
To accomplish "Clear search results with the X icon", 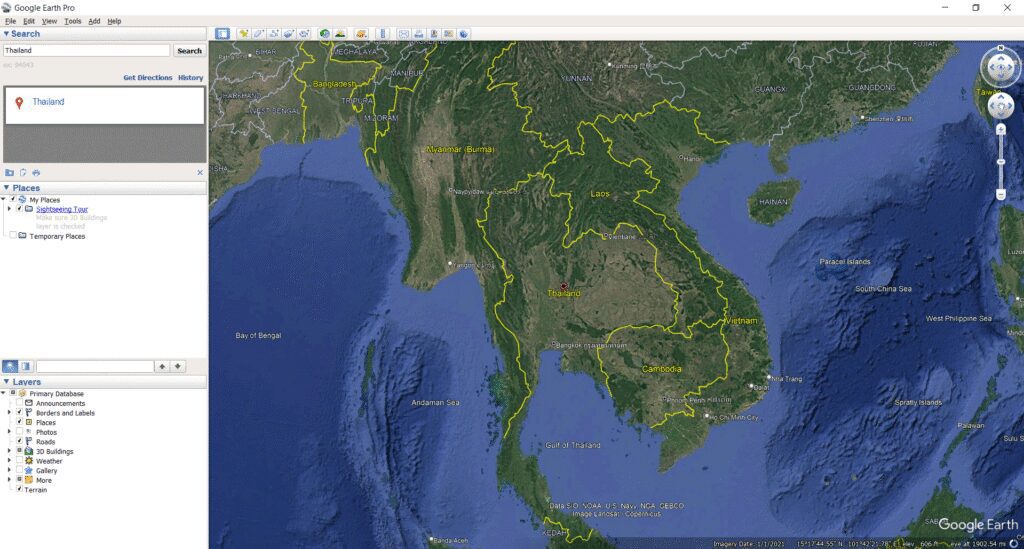I will click(x=200, y=172).
